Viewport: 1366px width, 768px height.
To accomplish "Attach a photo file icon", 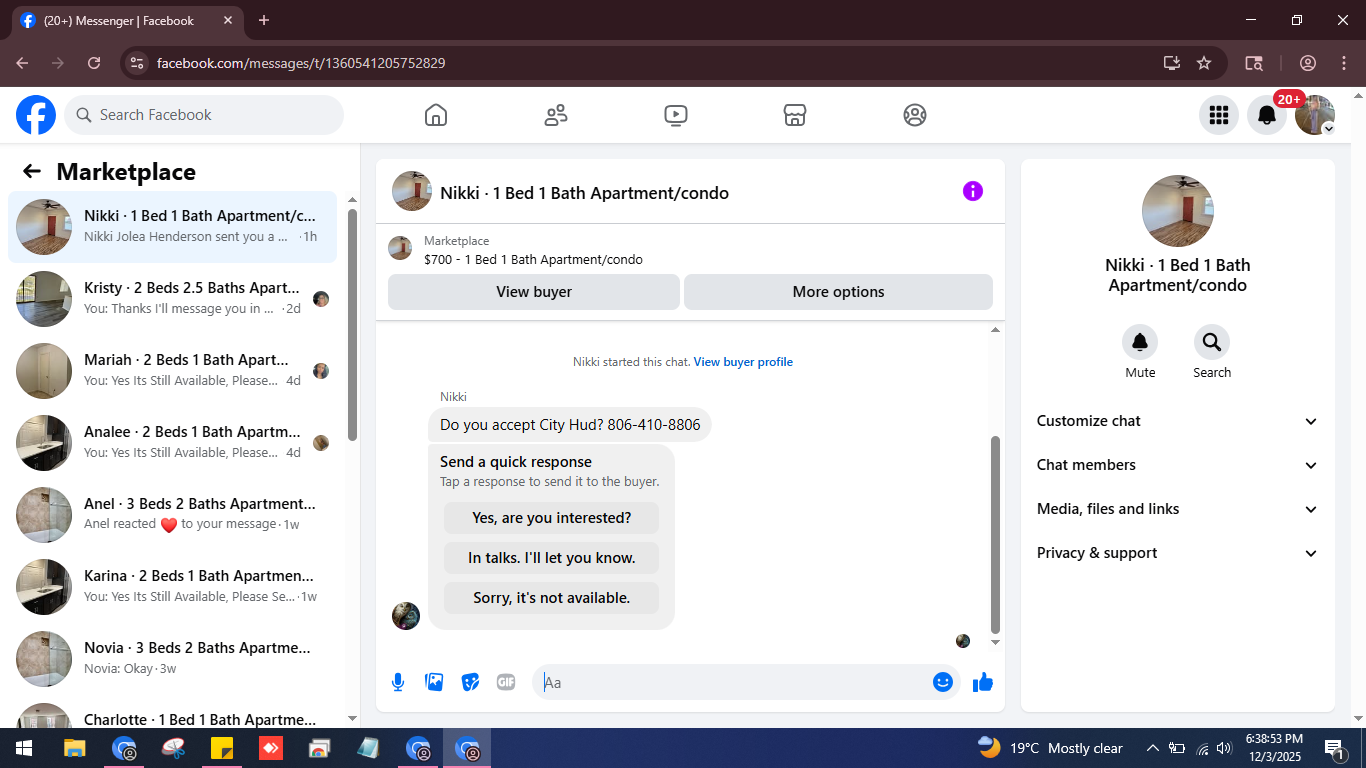I will pos(434,682).
